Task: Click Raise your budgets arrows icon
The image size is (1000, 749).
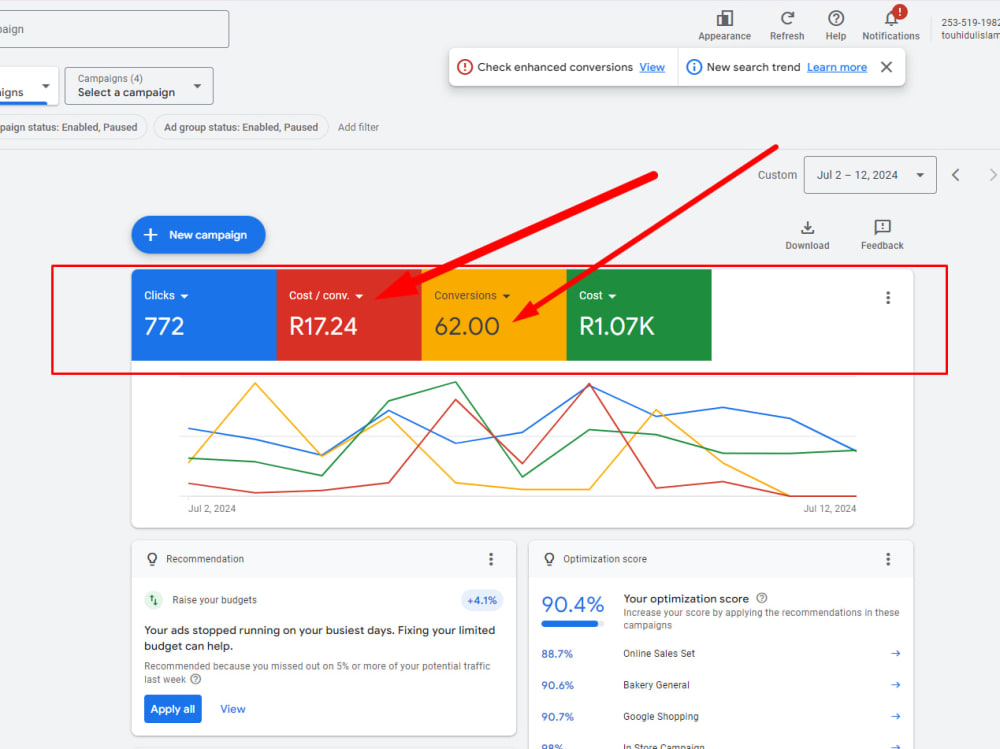Action: 153,600
